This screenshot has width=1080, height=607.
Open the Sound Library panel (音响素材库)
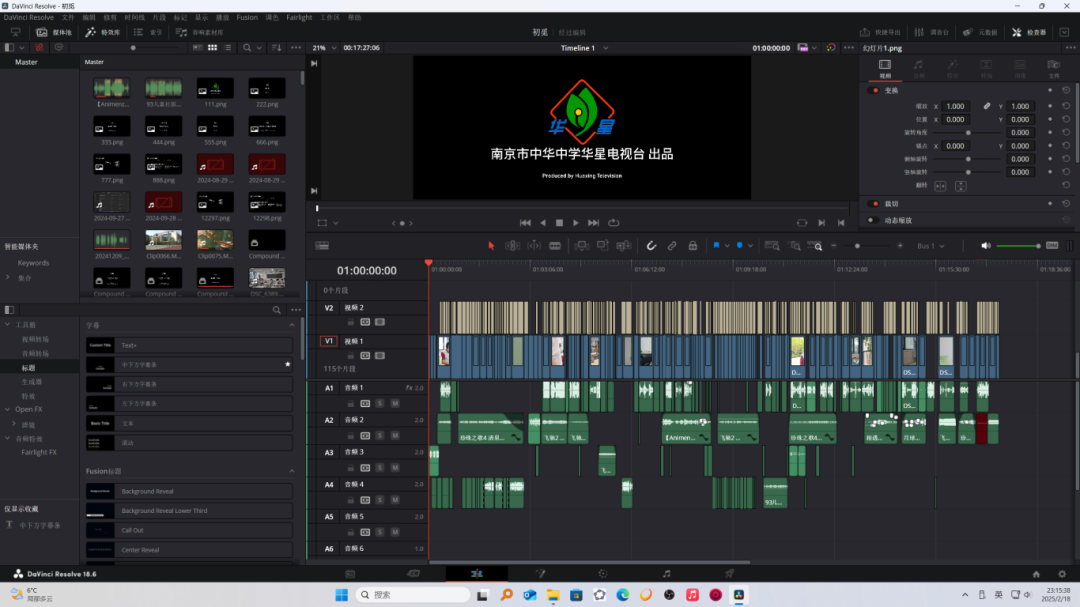click(x=199, y=32)
